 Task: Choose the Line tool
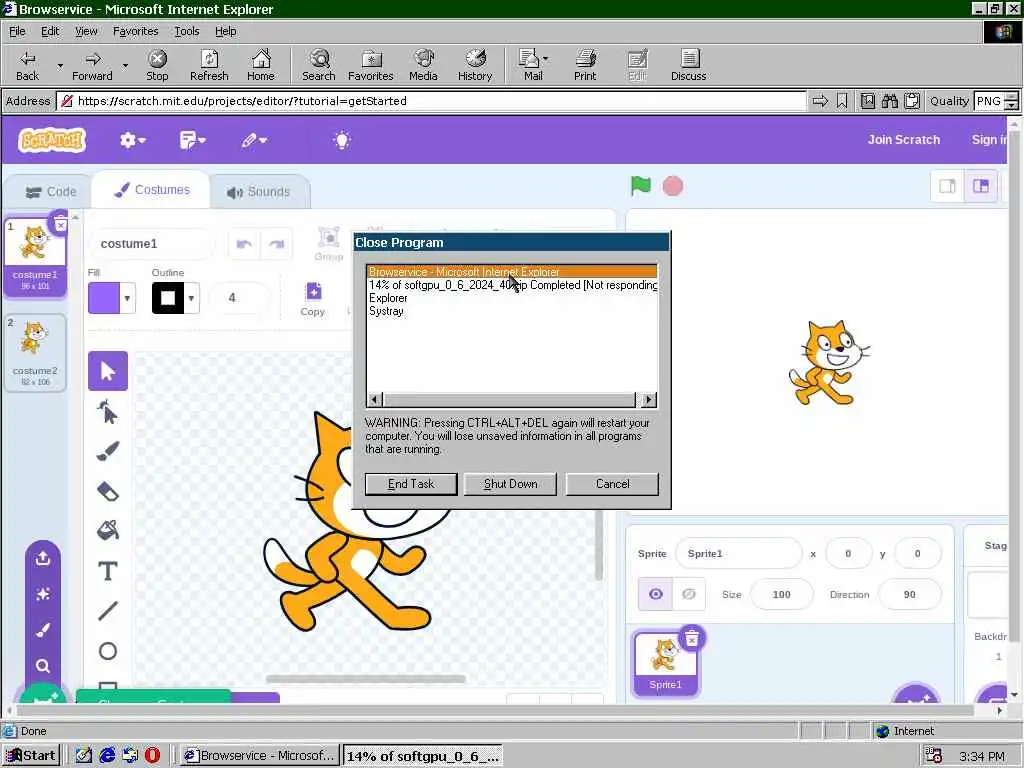108,611
